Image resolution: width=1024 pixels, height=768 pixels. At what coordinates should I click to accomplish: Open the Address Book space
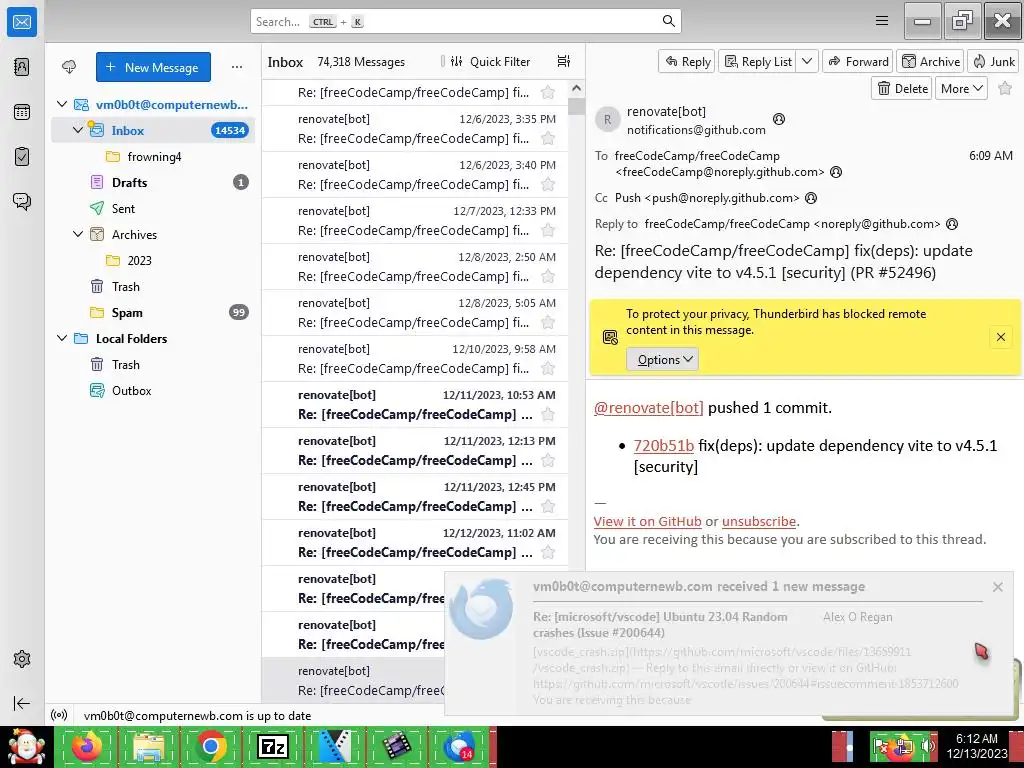tap(22, 67)
